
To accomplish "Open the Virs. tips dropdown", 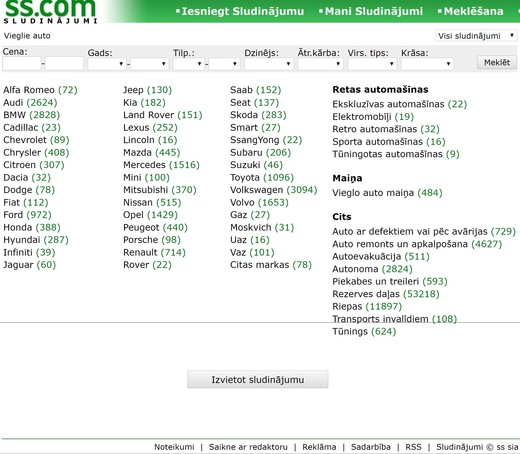I will 372,64.
